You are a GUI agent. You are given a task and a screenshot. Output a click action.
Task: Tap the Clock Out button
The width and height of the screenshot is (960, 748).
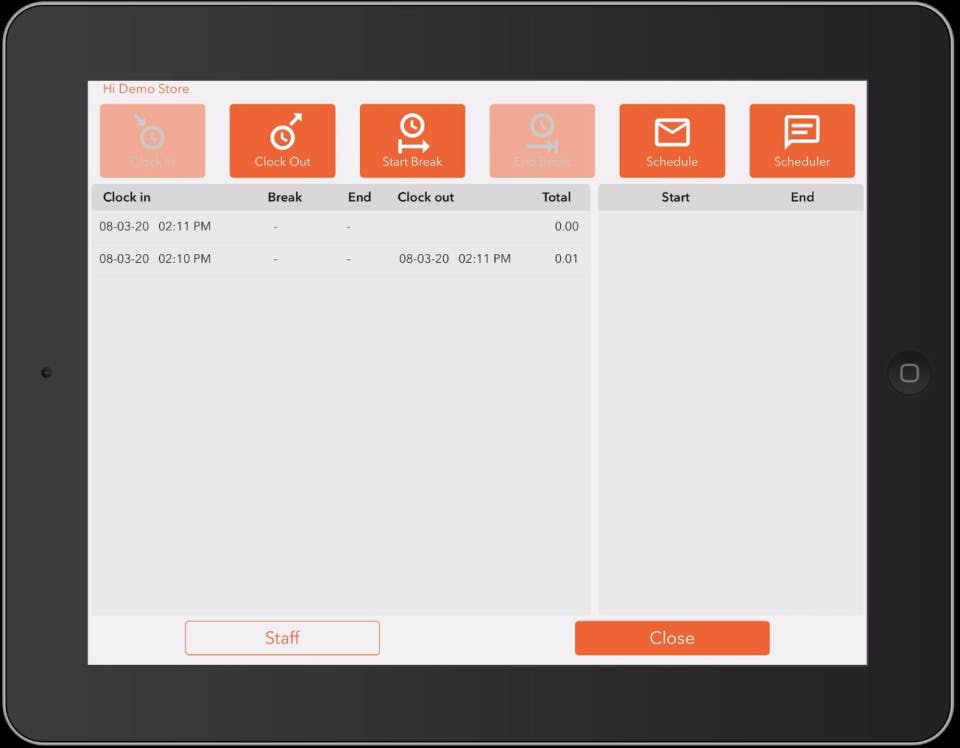pyautogui.click(x=282, y=141)
